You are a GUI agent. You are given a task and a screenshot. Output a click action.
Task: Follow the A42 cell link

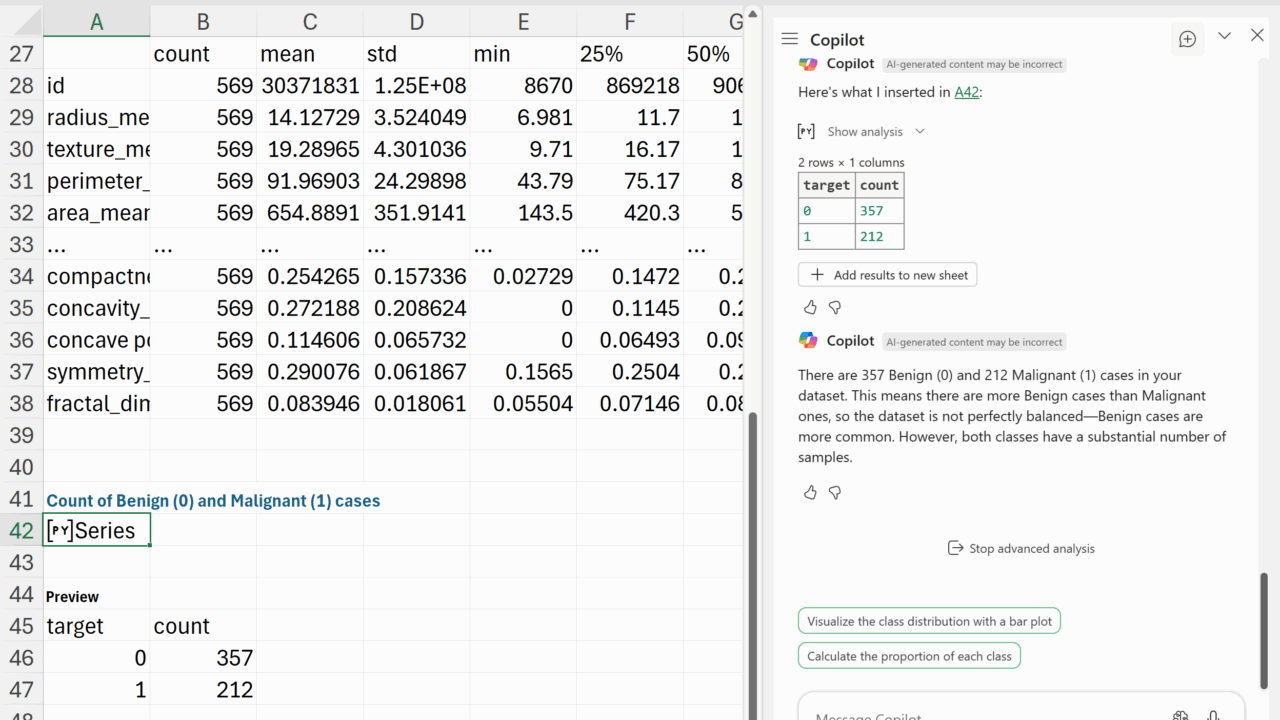coord(965,92)
